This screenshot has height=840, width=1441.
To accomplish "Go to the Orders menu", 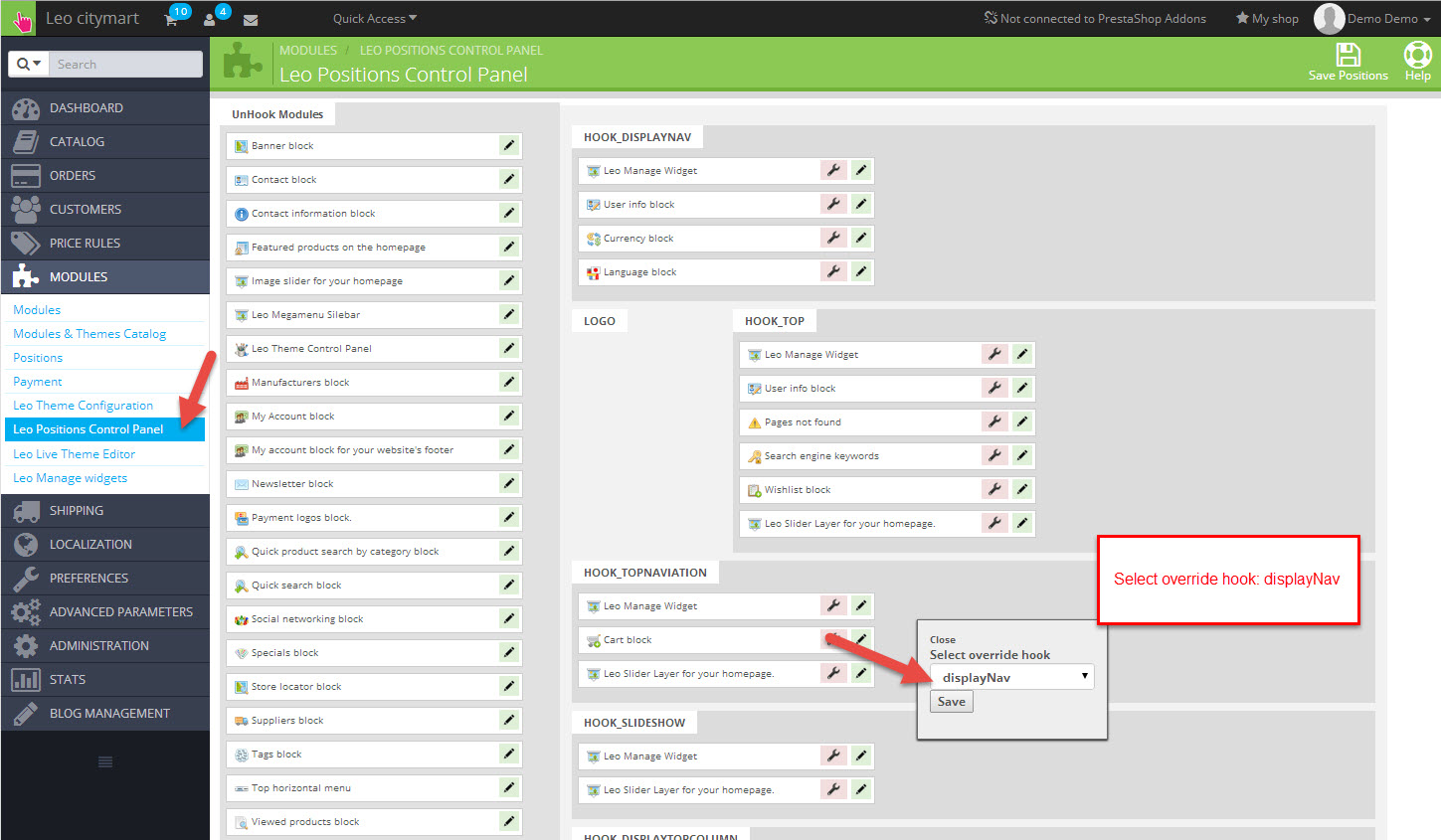I will coord(105,176).
